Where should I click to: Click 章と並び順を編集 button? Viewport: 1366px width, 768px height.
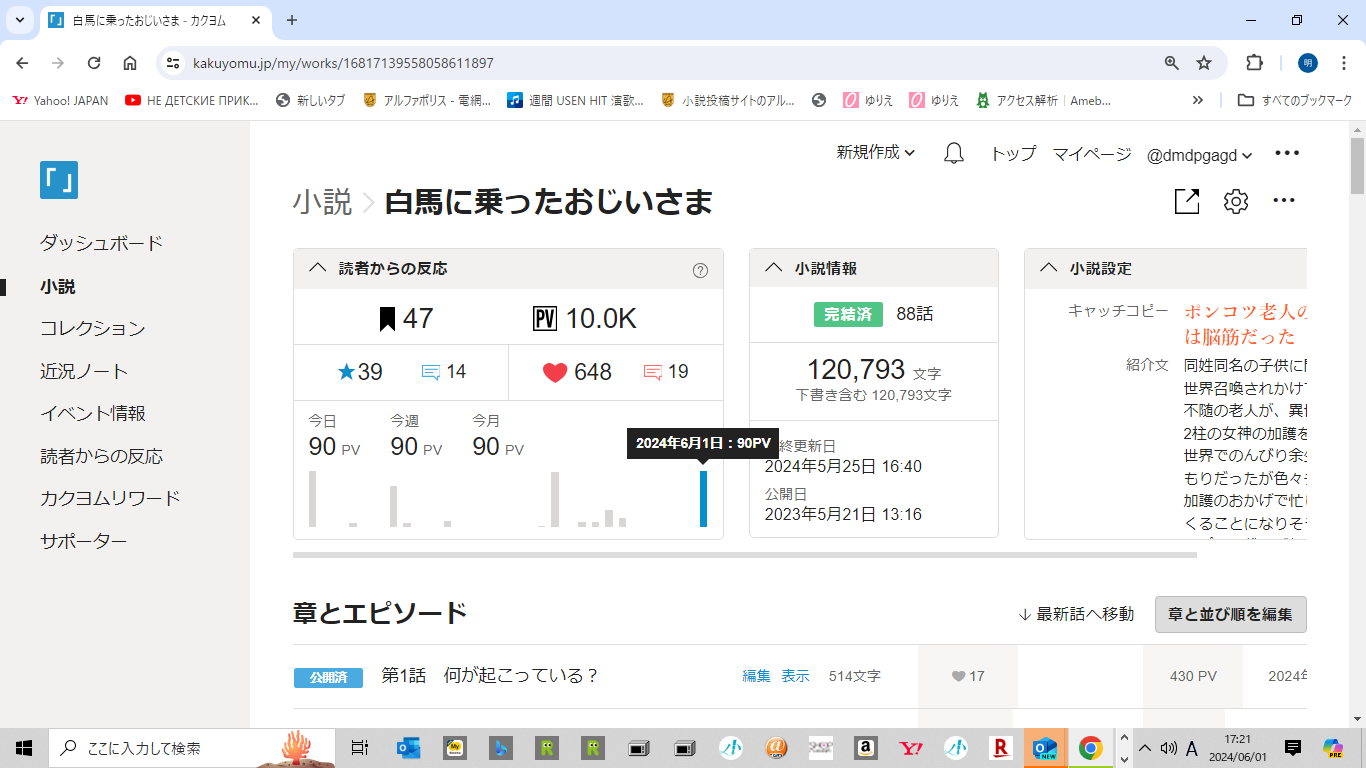point(1230,614)
